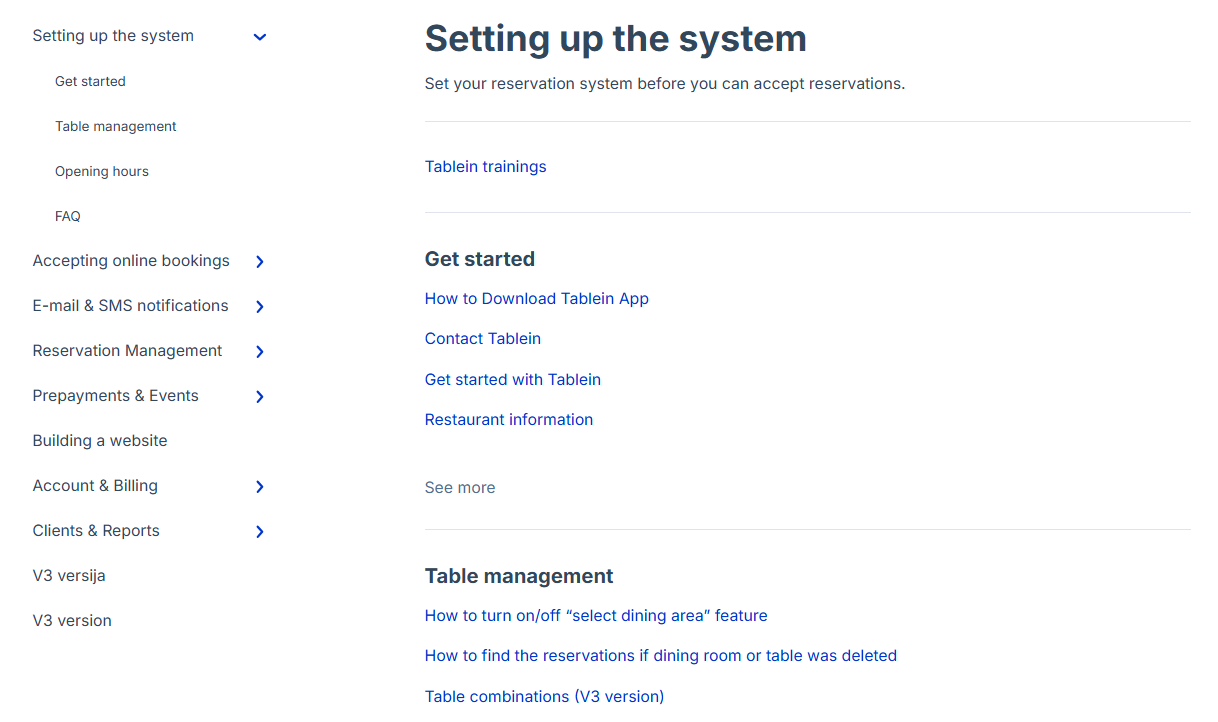Open V3 version sidebar item
The width and height of the screenshot is (1218, 722).
[72, 621]
